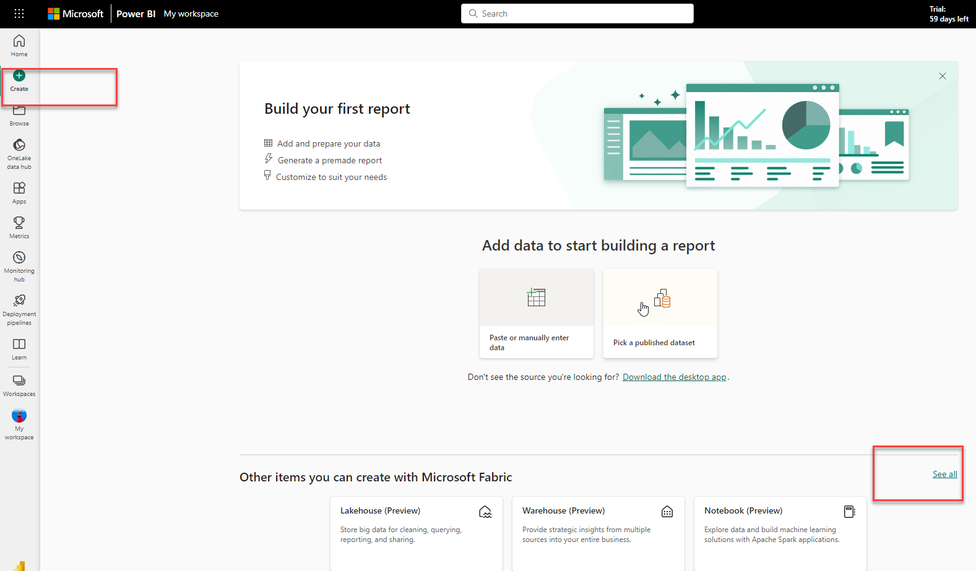Click See all link
Image resolution: width=976 pixels, height=571 pixels.
944,474
